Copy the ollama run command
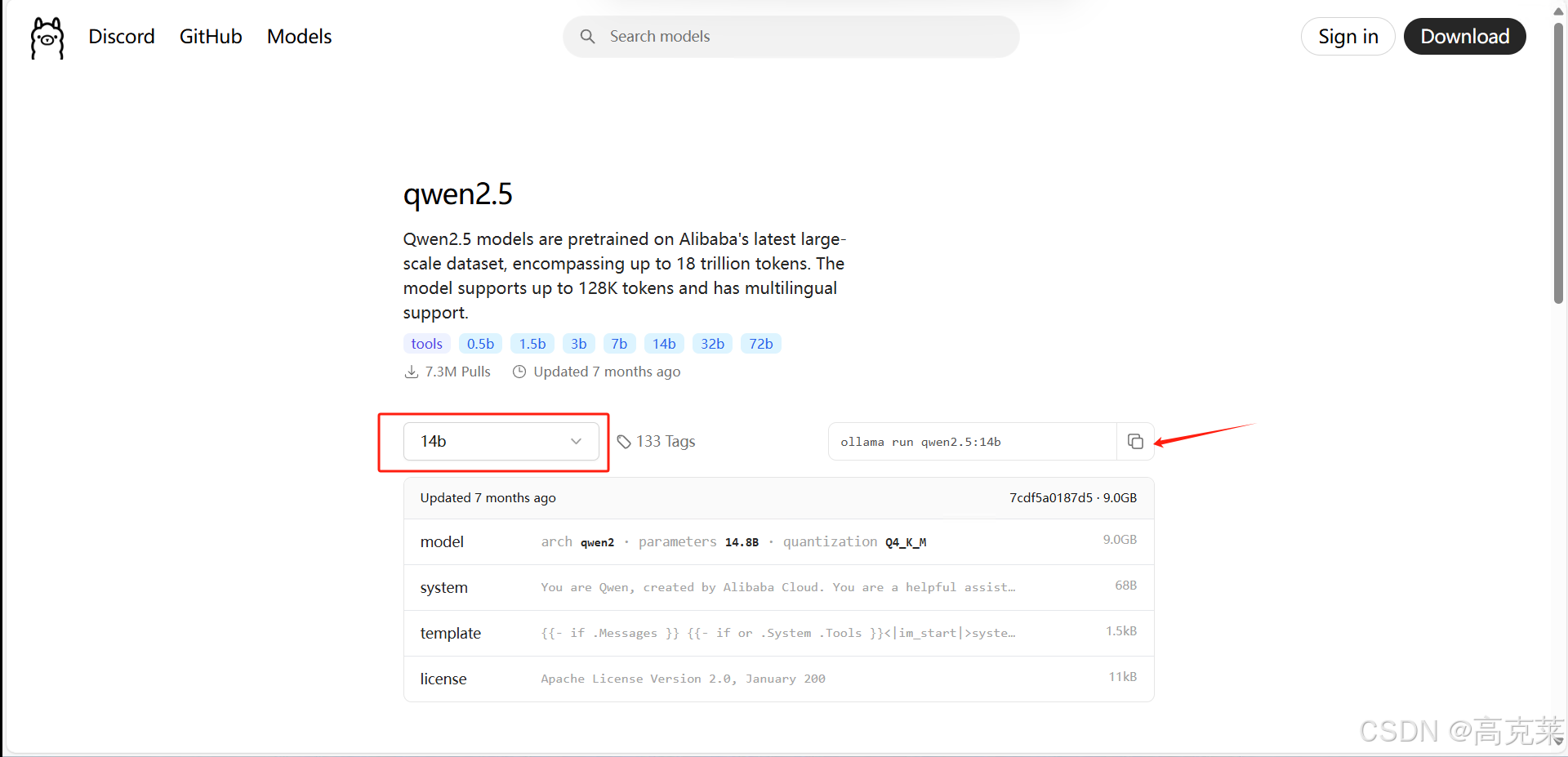The height and width of the screenshot is (757, 1568). coord(1135,442)
